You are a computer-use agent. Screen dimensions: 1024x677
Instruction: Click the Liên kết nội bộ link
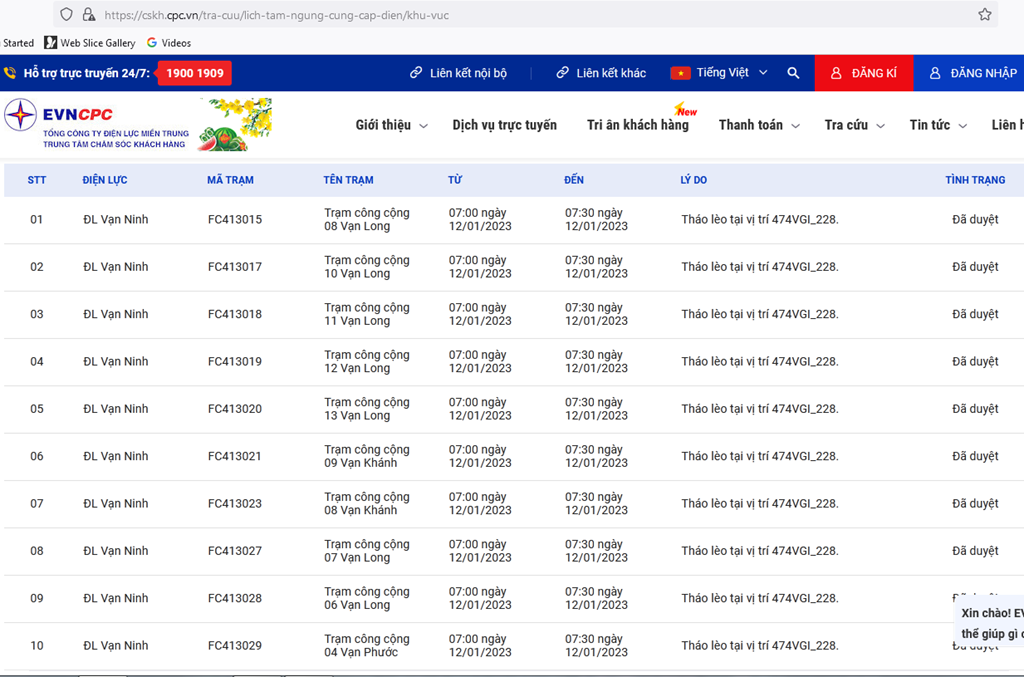click(458, 73)
